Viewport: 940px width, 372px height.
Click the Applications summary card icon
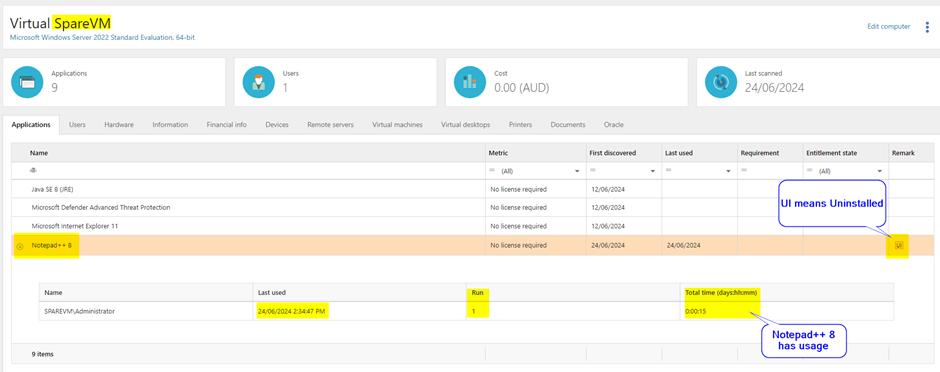[27, 82]
